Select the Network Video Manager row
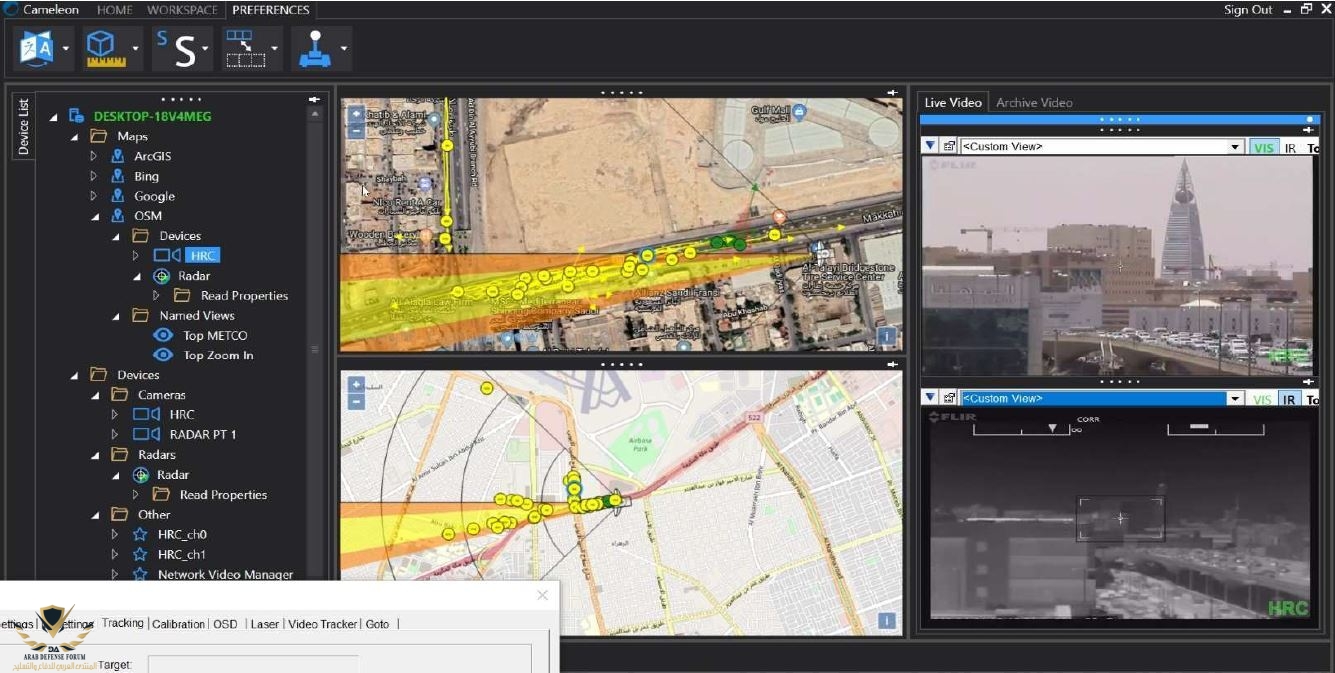 (225, 574)
